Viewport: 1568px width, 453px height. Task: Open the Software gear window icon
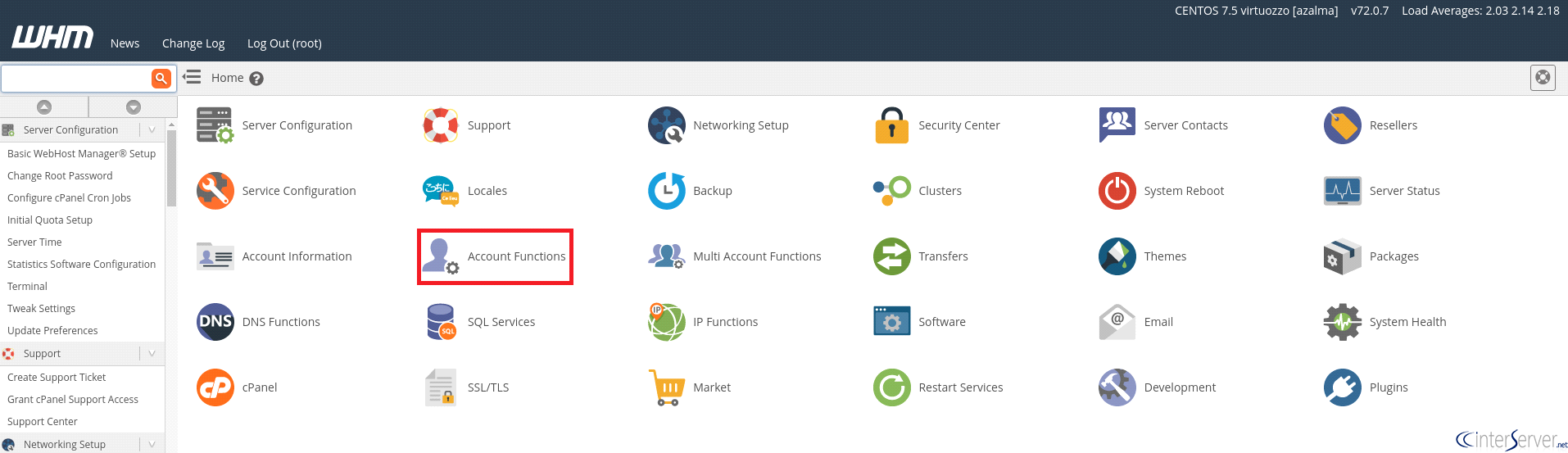(x=891, y=322)
